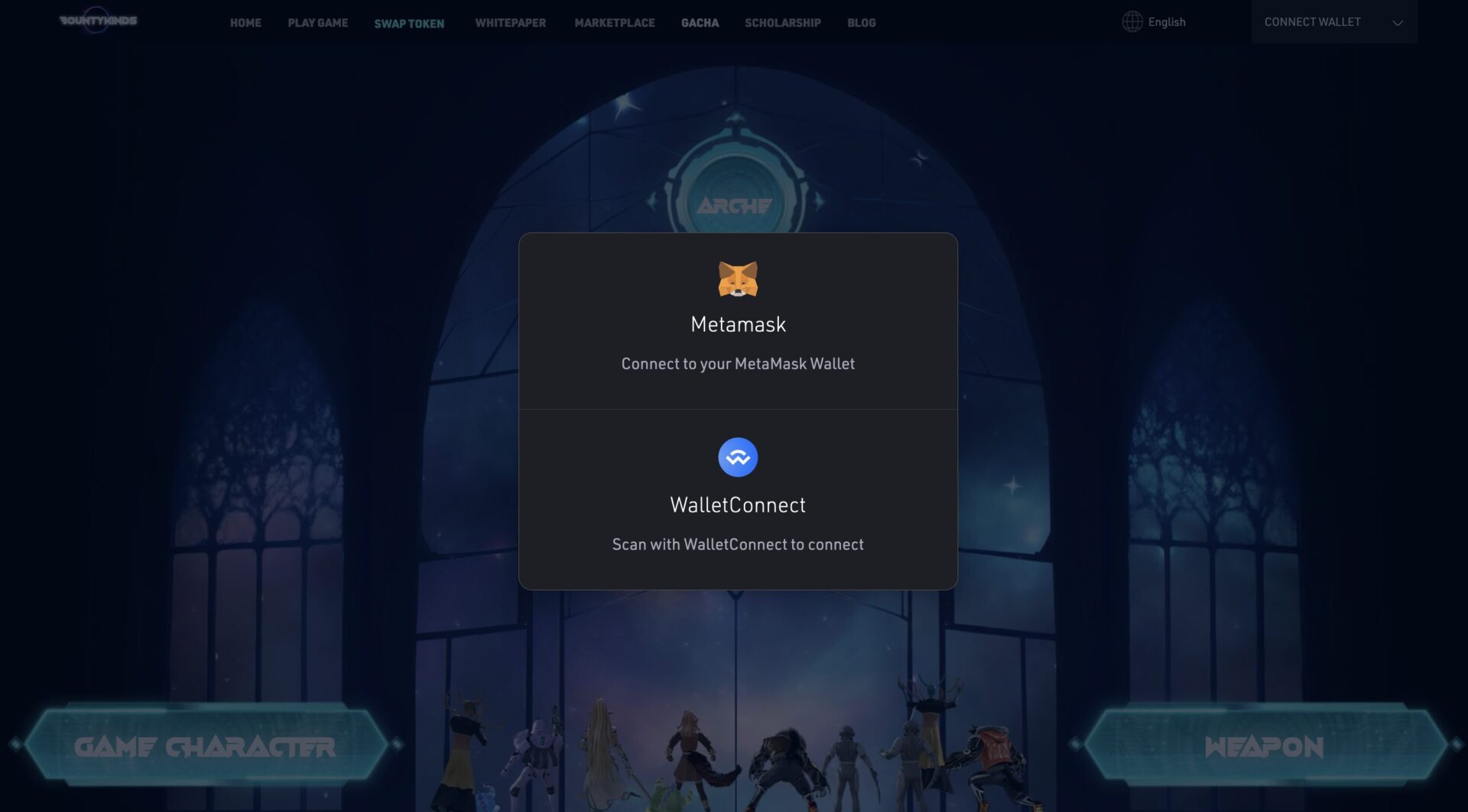Go to the Home menu item
This screenshot has height=812, width=1468.
click(x=245, y=23)
